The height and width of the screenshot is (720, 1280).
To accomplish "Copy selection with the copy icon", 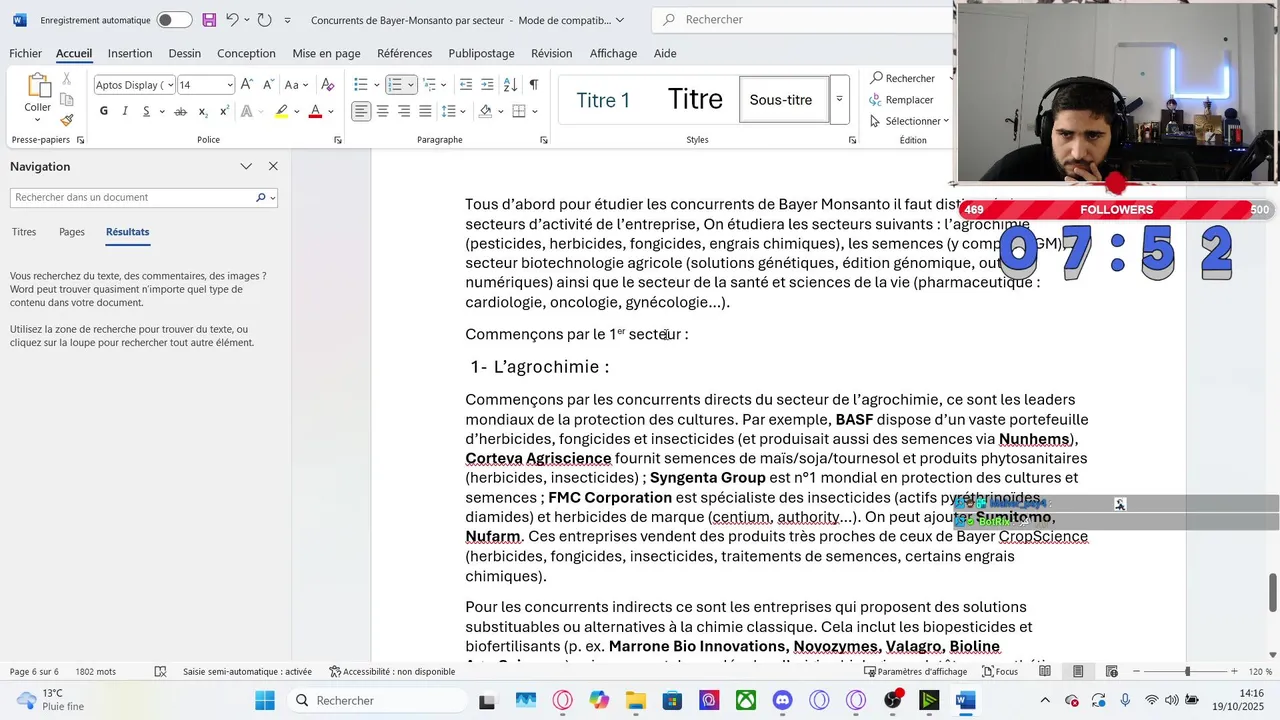I will coord(67,100).
